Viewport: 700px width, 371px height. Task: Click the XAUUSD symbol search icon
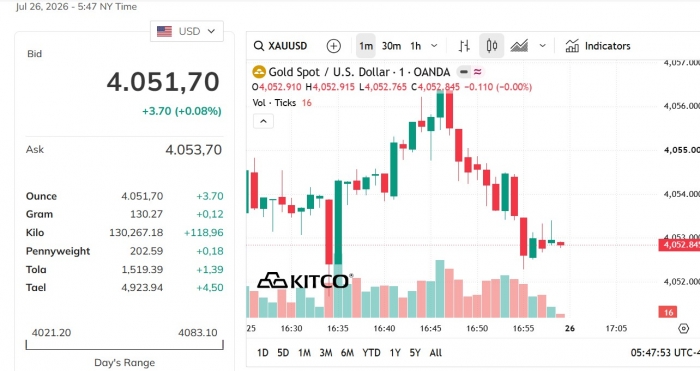(x=258, y=46)
